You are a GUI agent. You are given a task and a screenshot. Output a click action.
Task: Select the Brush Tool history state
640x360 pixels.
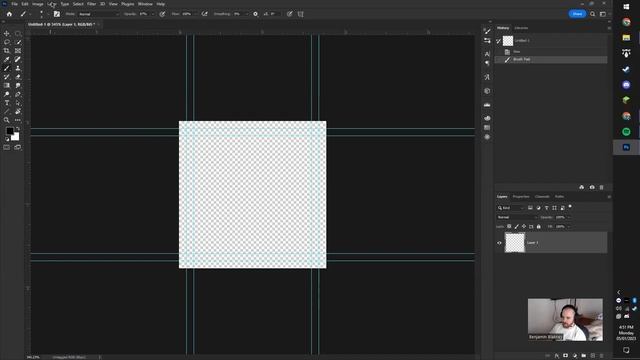tap(551, 60)
